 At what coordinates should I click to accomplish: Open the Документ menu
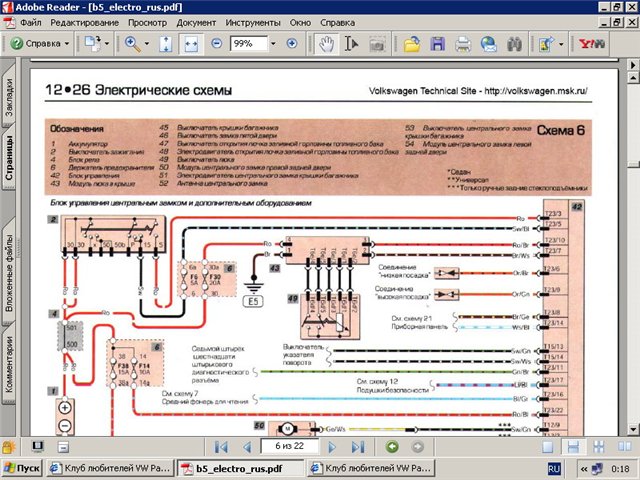coord(196,23)
